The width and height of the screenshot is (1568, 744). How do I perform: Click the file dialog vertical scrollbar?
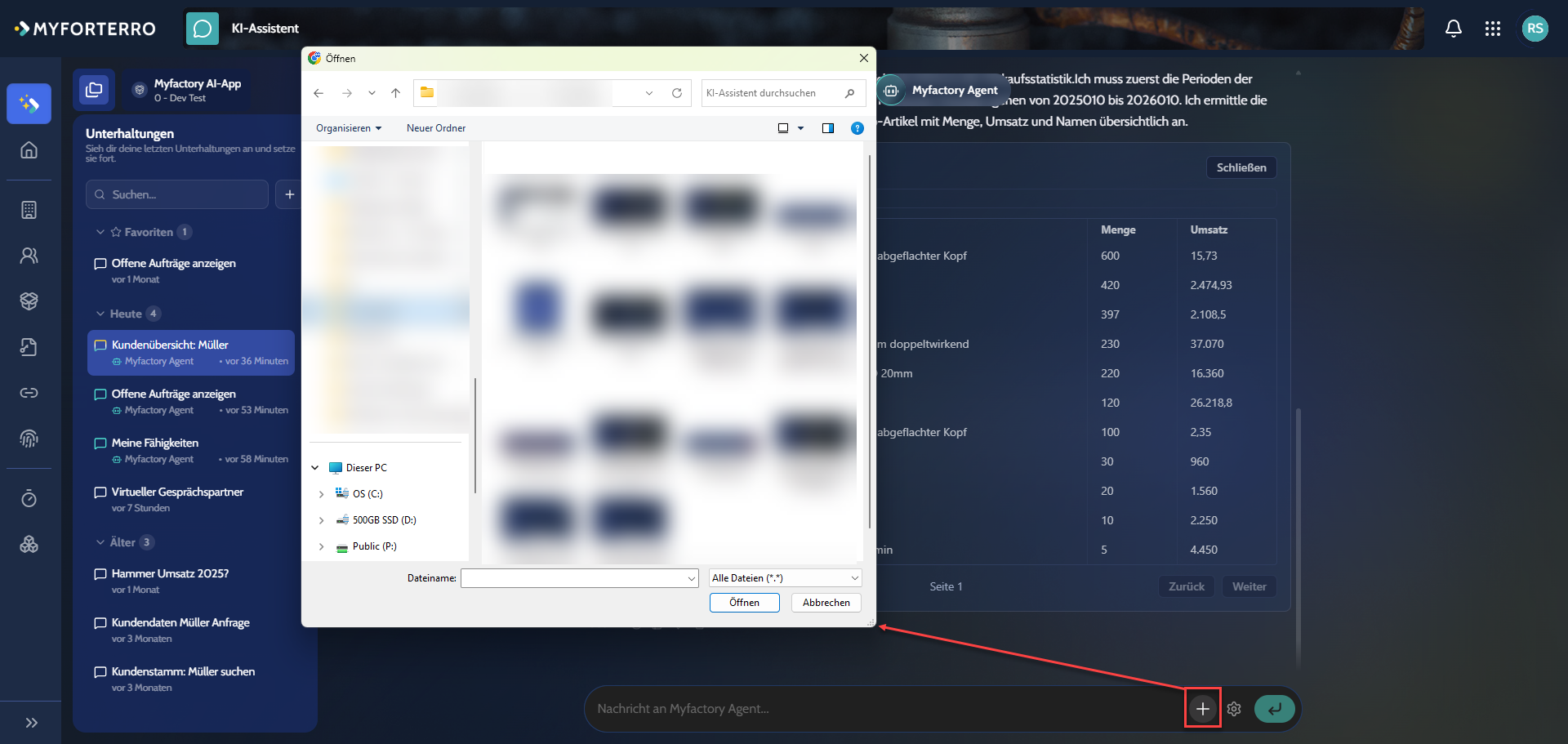click(x=869, y=343)
